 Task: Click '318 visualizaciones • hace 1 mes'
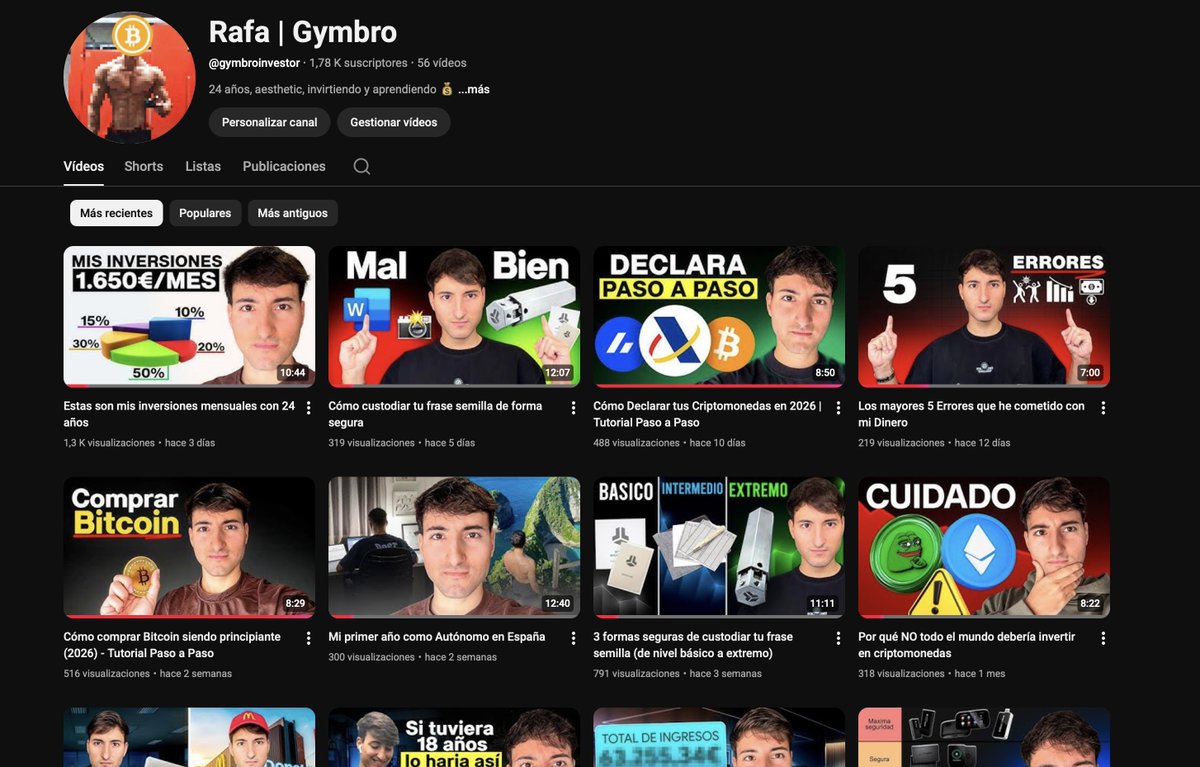coord(932,674)
